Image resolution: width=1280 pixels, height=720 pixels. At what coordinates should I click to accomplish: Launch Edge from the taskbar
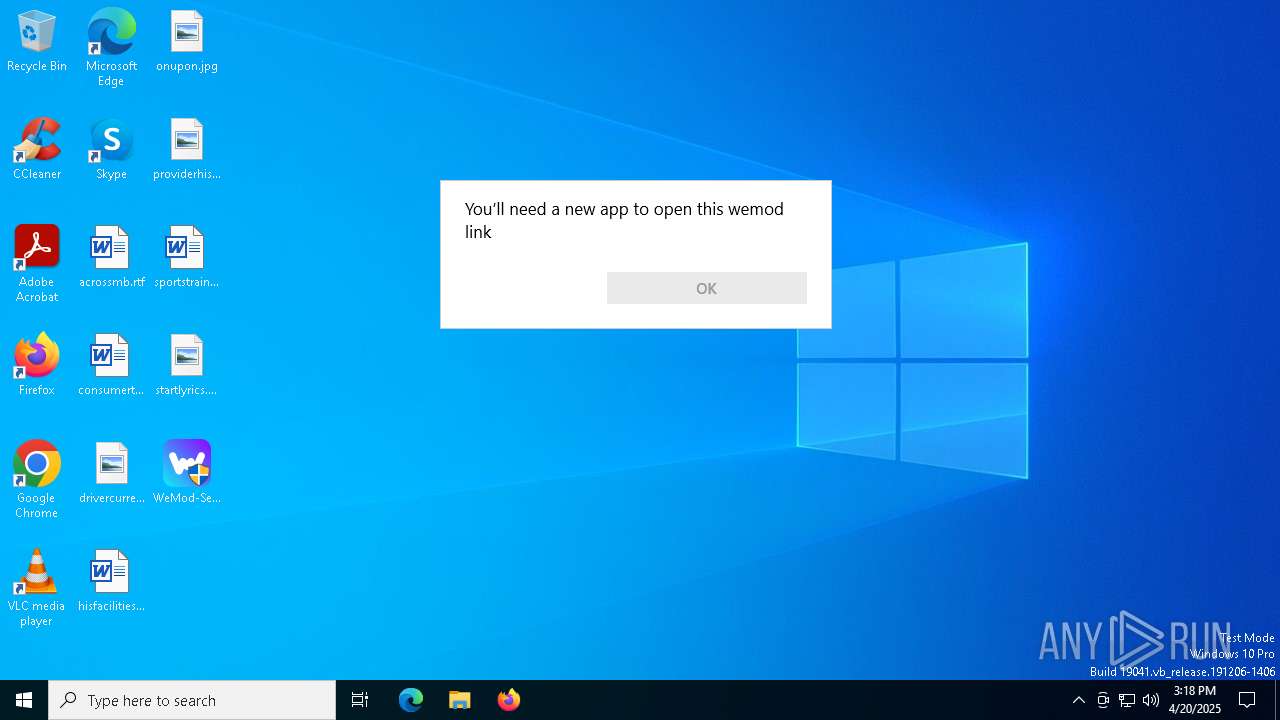coord(411,700)
